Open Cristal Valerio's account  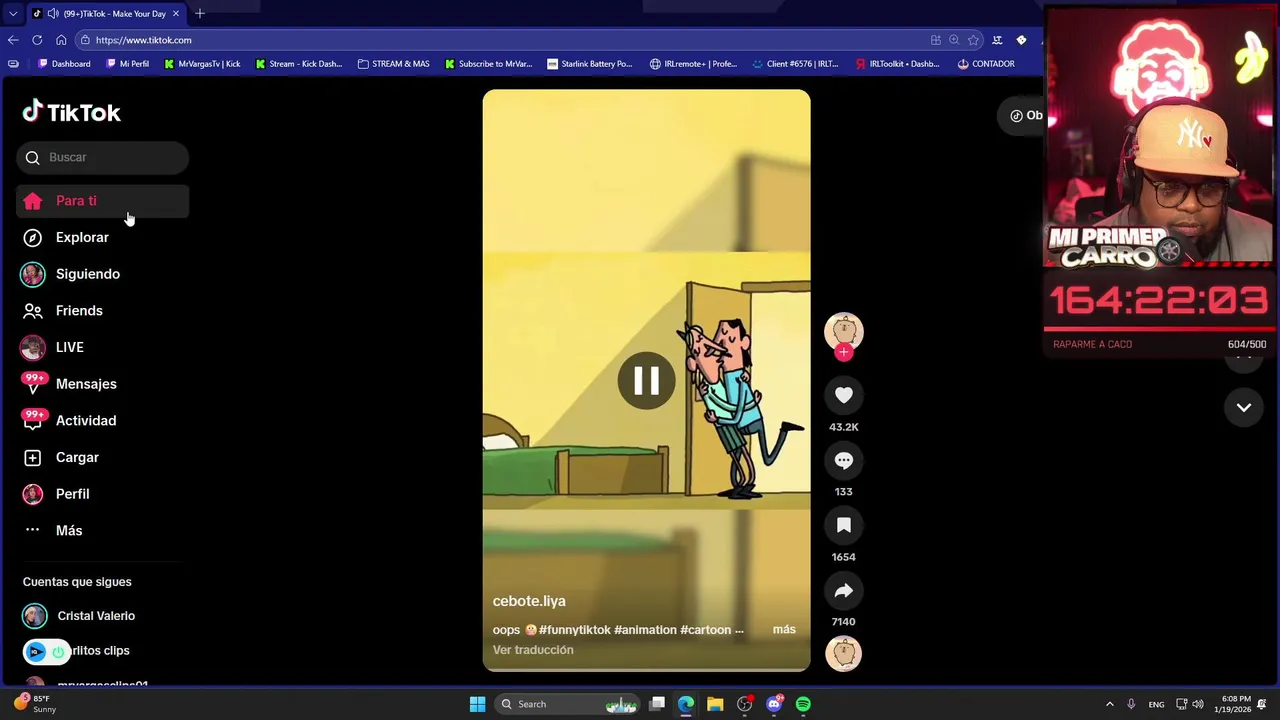tap(96, 616)
